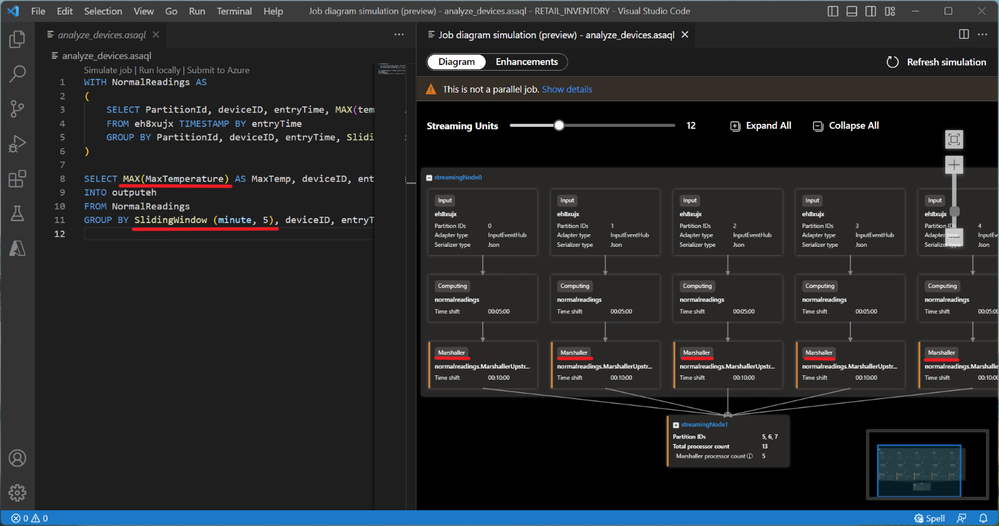
Task: Select the Input node for Partition ID 0
Action: click(x=483, y=222)
